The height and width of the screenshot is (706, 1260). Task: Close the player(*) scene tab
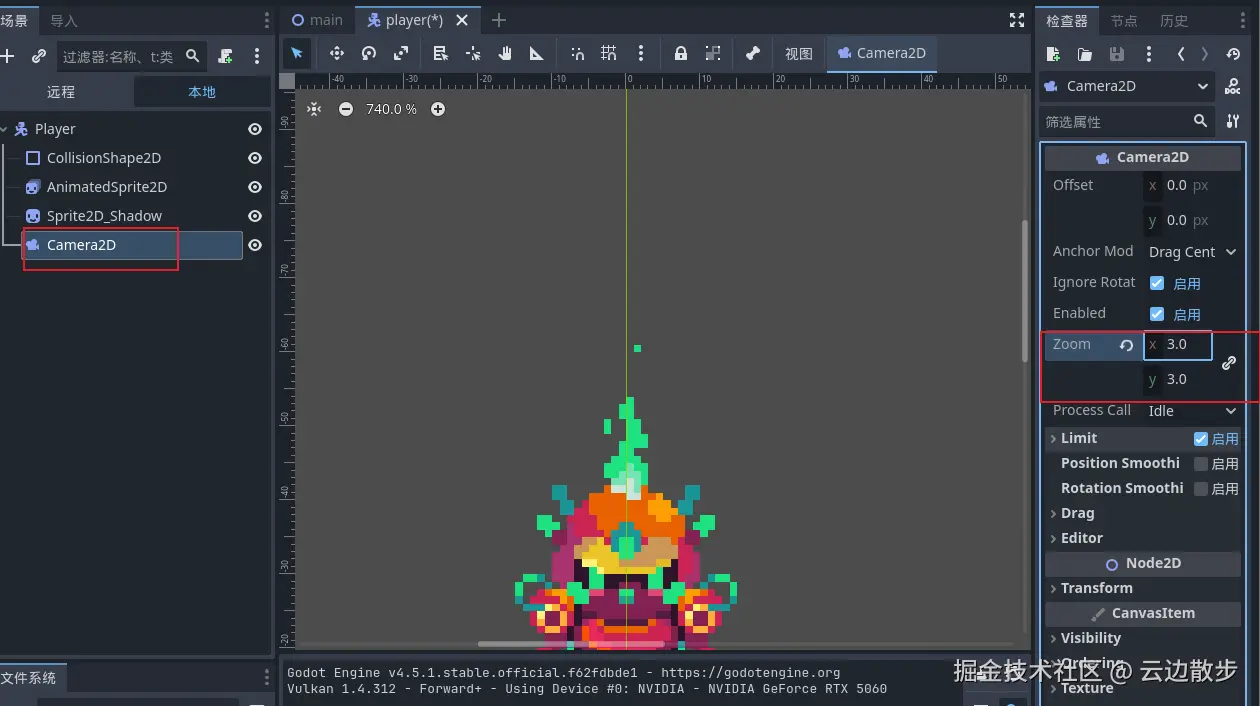coord(462,20)
